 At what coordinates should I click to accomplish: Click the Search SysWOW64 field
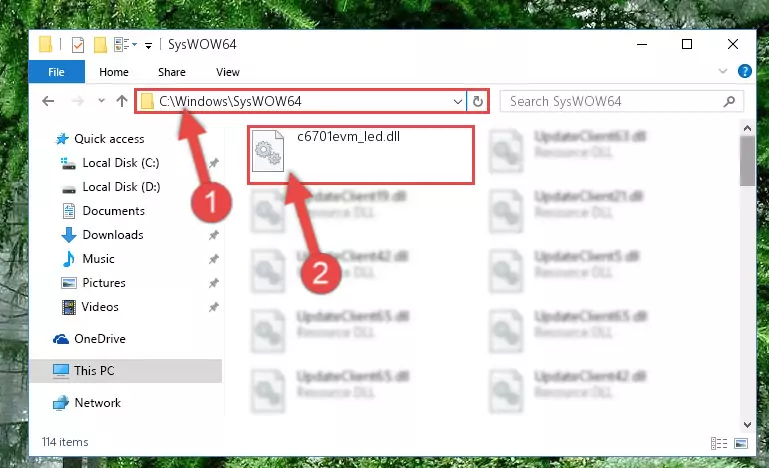[x=621, y=102]
